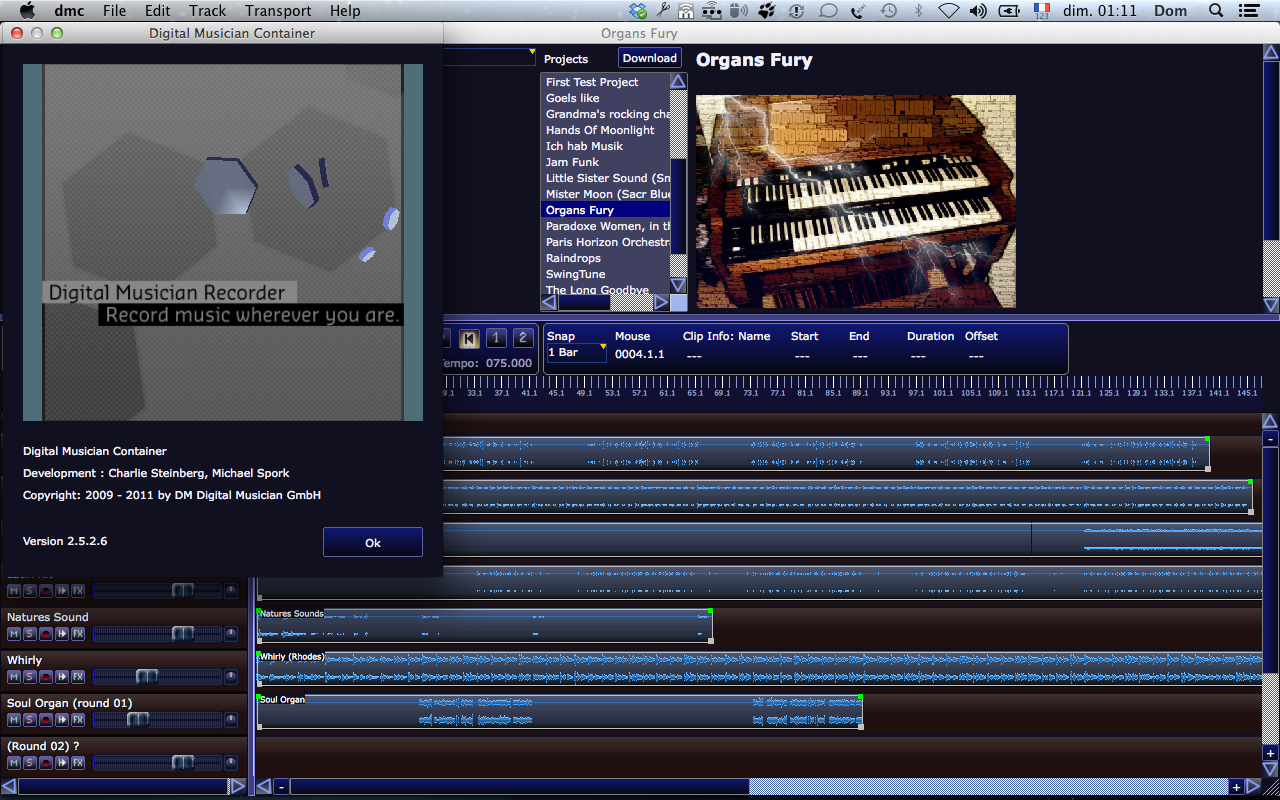
Task: Open the FX panel for the Whirly track
Action: click(x=79, y=677)
